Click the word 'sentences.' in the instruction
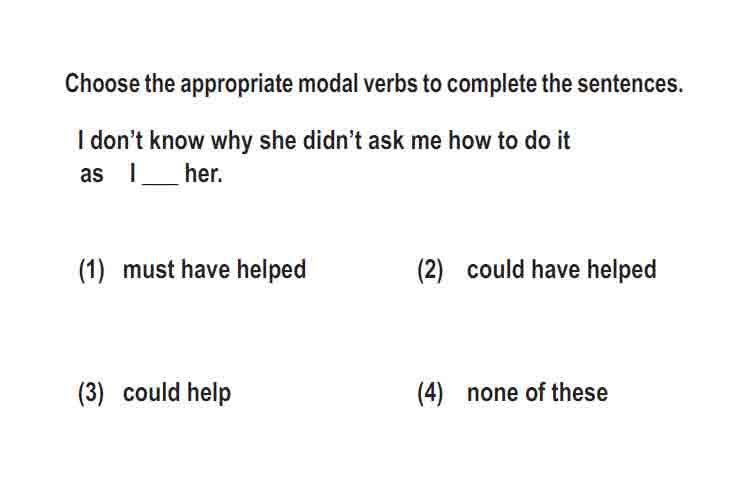Screen dimensions: 750x500 coord(630,84)
